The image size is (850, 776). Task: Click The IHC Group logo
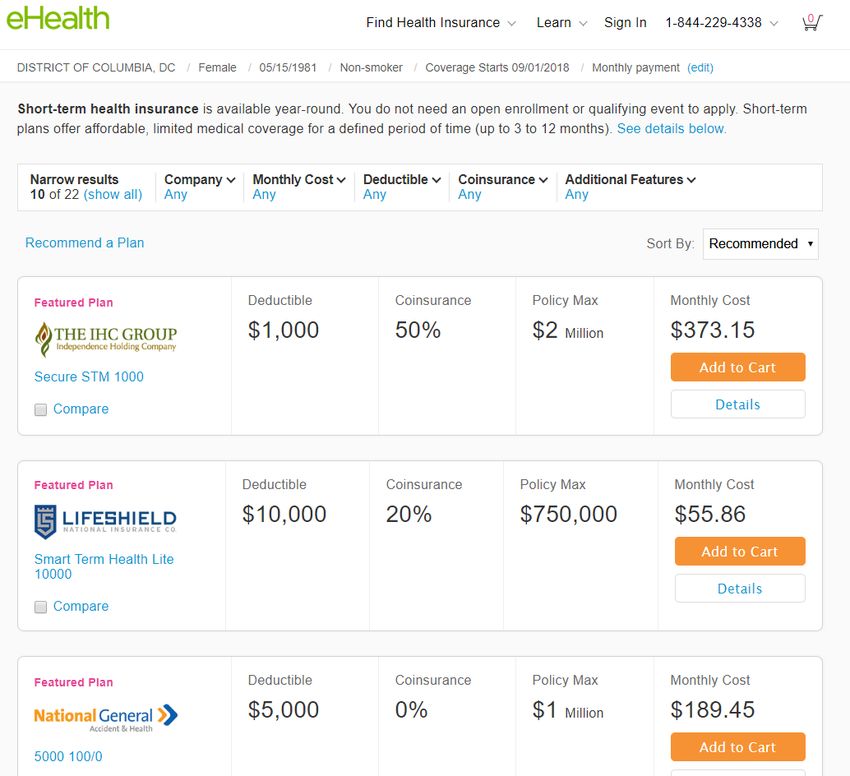(x=106, y=339)
